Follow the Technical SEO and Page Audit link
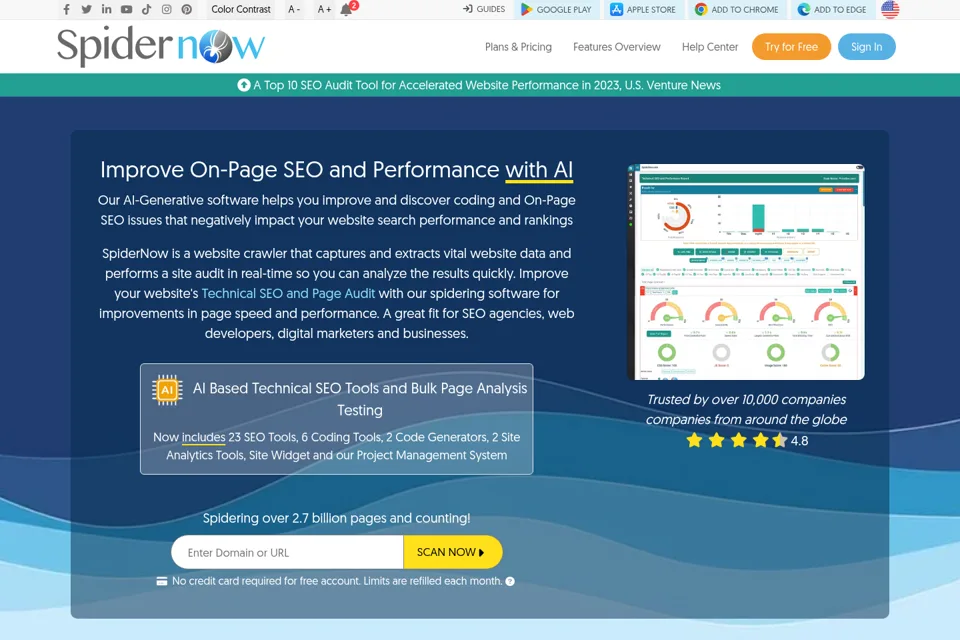960x640 pixels. point(288,293)
